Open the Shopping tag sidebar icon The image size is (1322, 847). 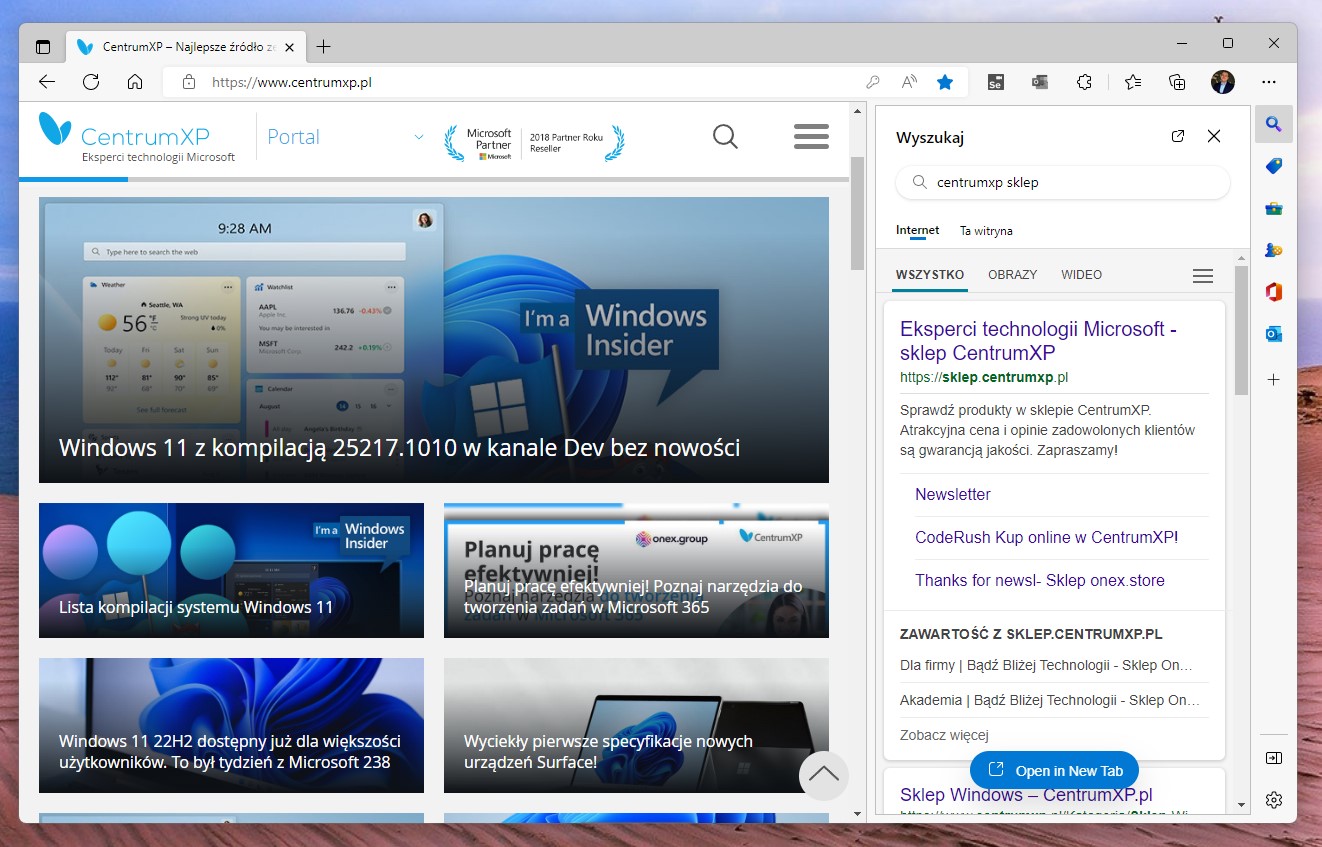pos(1273,166)
